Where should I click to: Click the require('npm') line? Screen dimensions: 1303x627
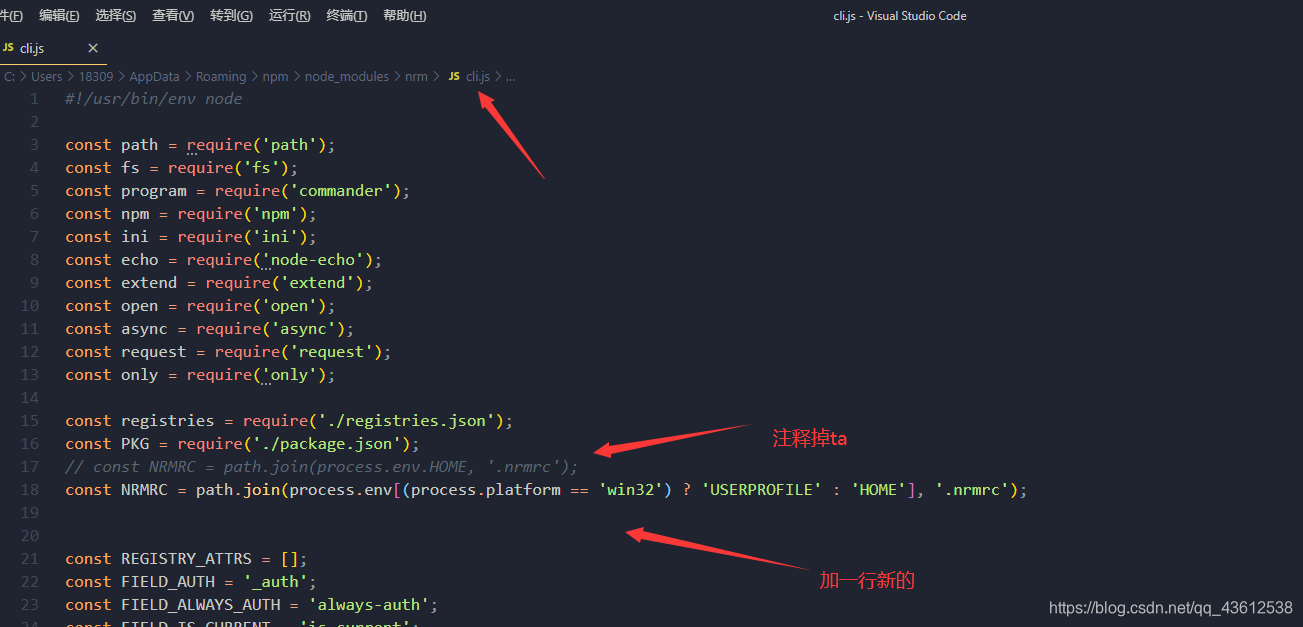click(x=191, y=214)
